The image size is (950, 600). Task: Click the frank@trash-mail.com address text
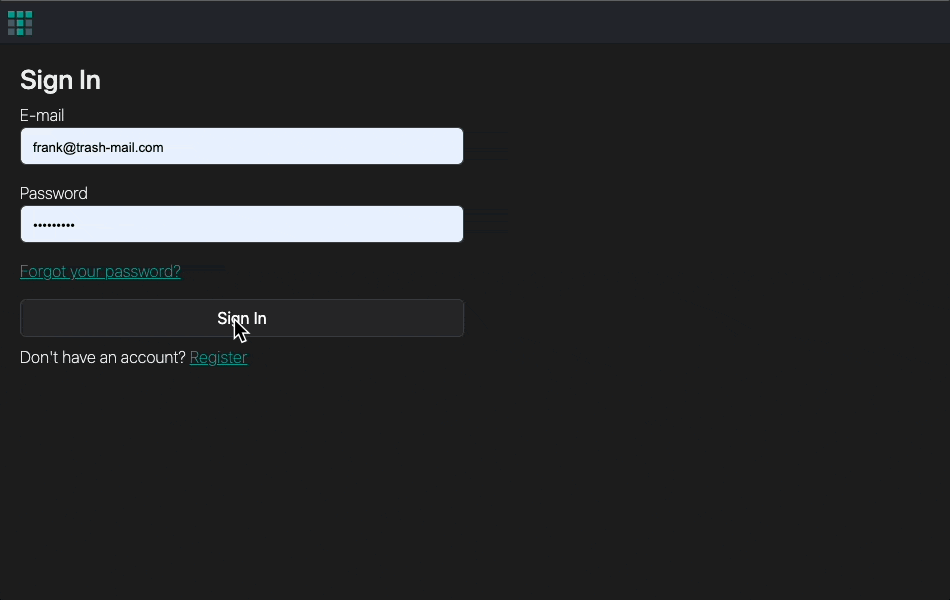[x=98, y=147]
